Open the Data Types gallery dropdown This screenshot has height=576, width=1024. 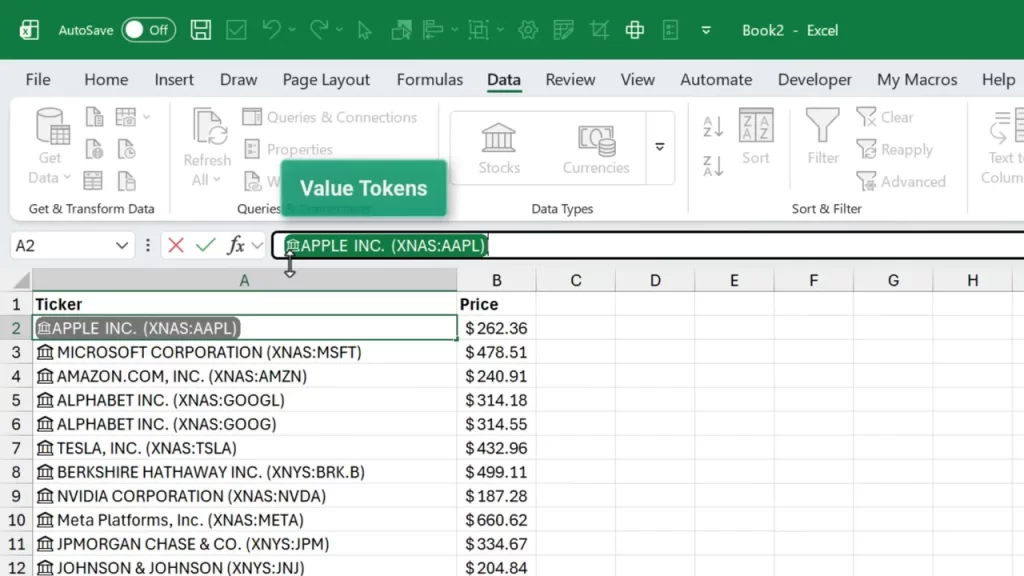660,145
